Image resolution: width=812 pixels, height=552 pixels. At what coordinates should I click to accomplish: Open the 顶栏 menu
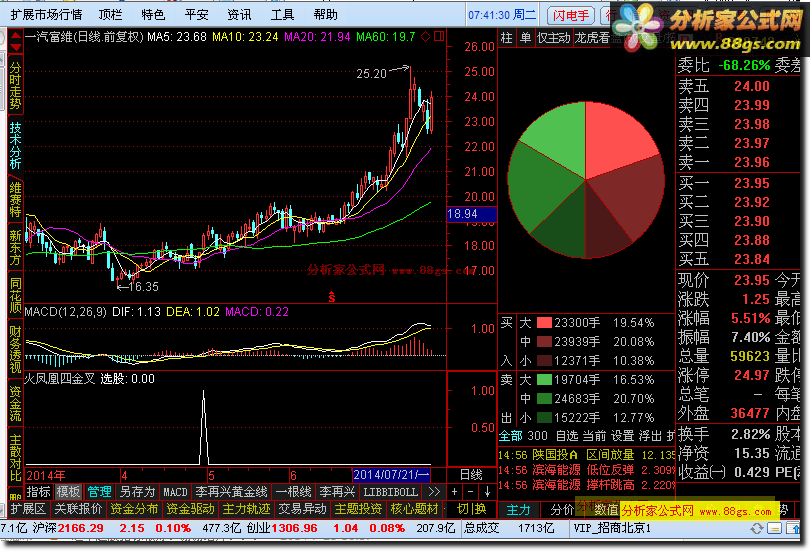(110, 14)
